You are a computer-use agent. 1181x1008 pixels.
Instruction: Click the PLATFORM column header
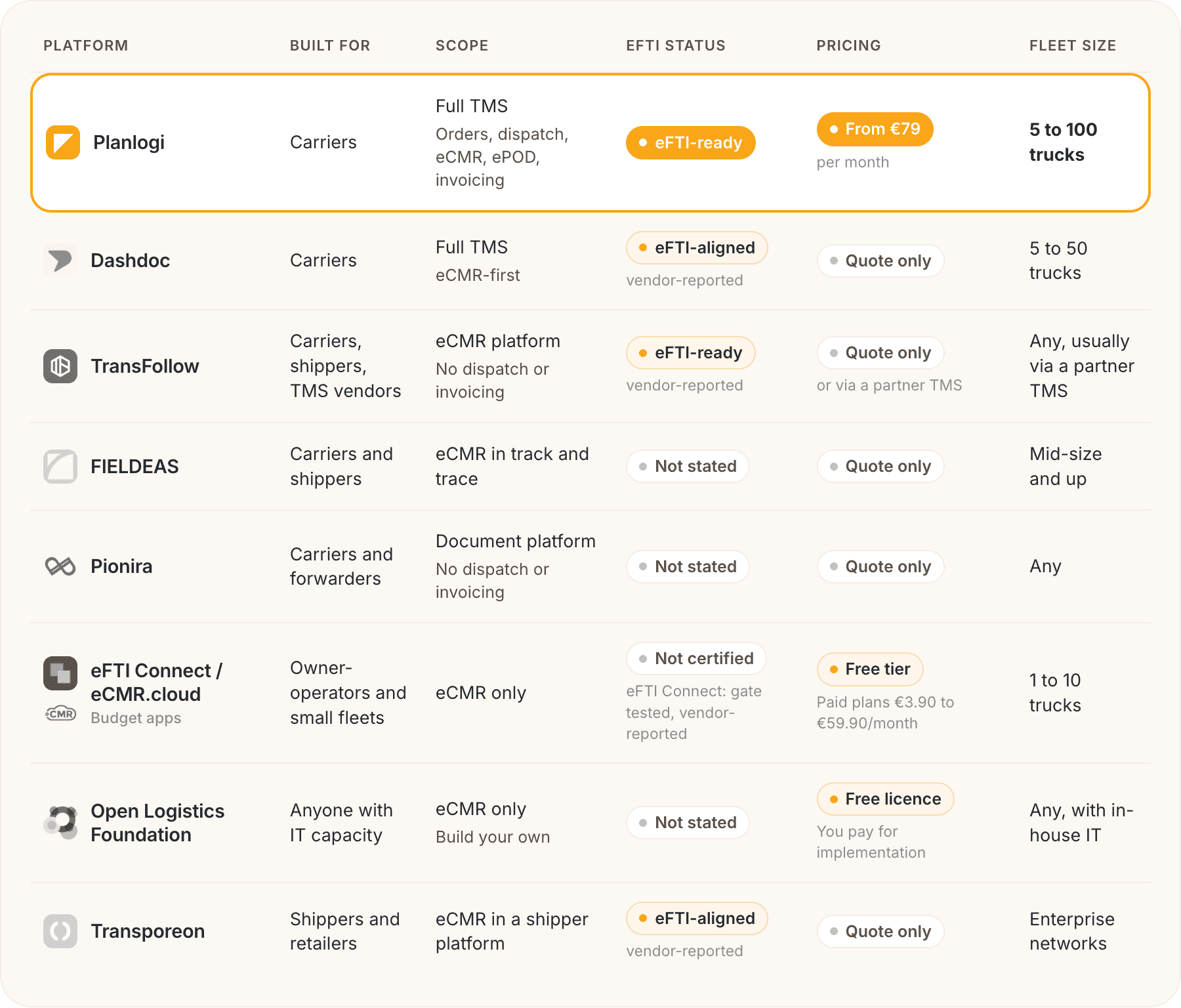pos(86,45)
